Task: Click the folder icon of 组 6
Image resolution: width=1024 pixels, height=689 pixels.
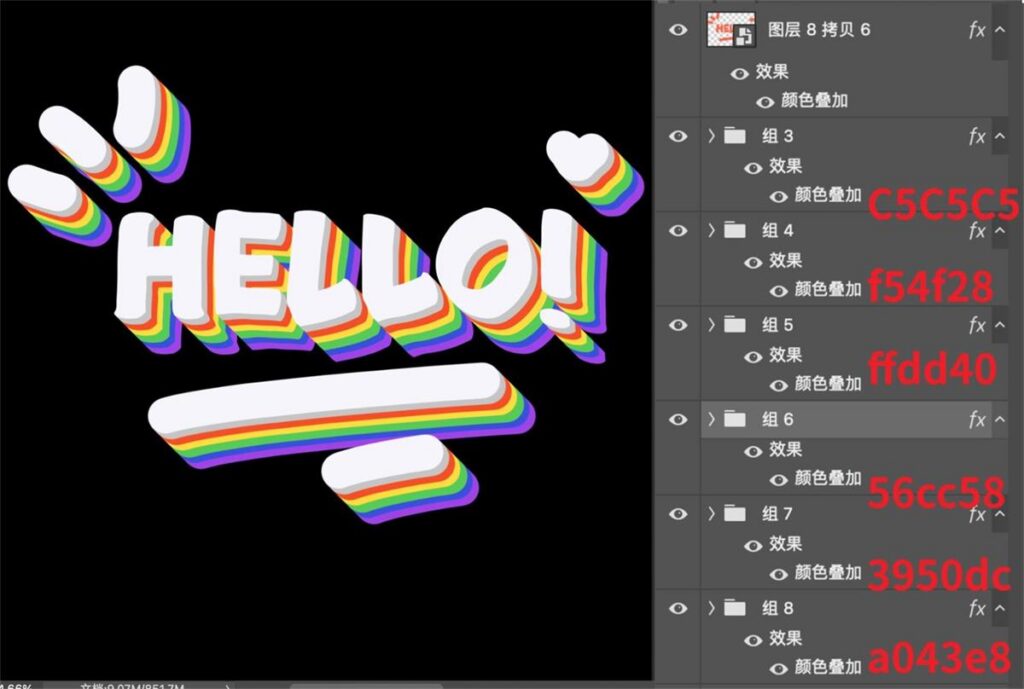Action: pos(735,419)
